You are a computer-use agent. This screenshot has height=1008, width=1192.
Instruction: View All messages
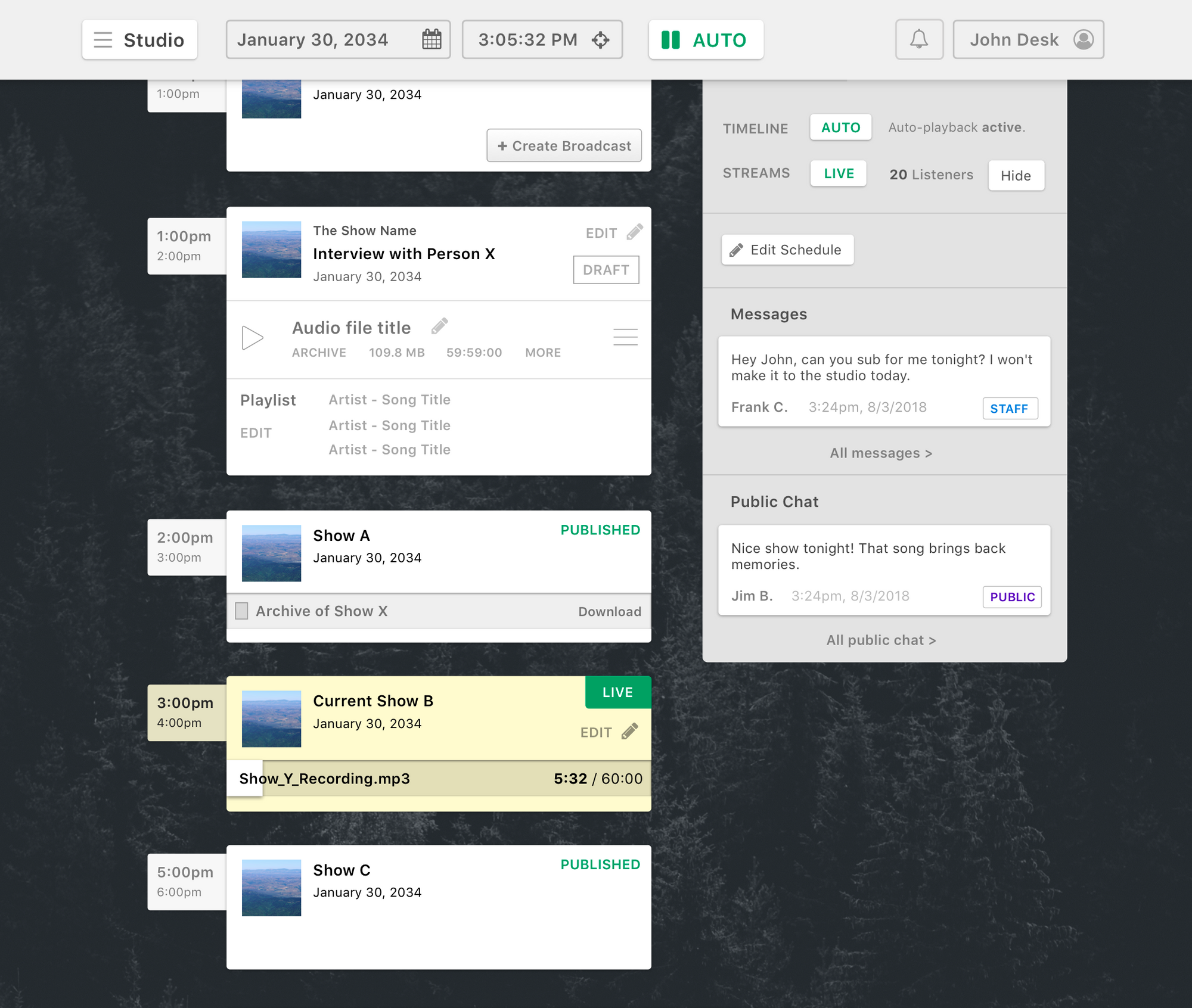tap(881, 453)
